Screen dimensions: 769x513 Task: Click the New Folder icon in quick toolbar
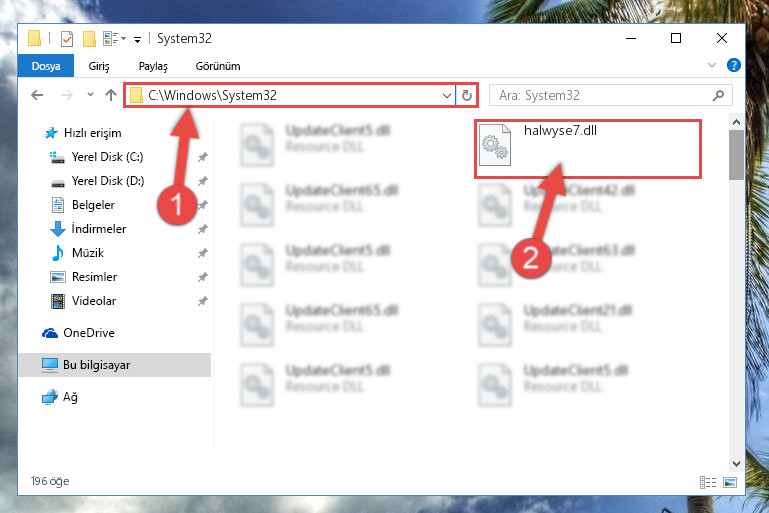(x=89, y=39)
